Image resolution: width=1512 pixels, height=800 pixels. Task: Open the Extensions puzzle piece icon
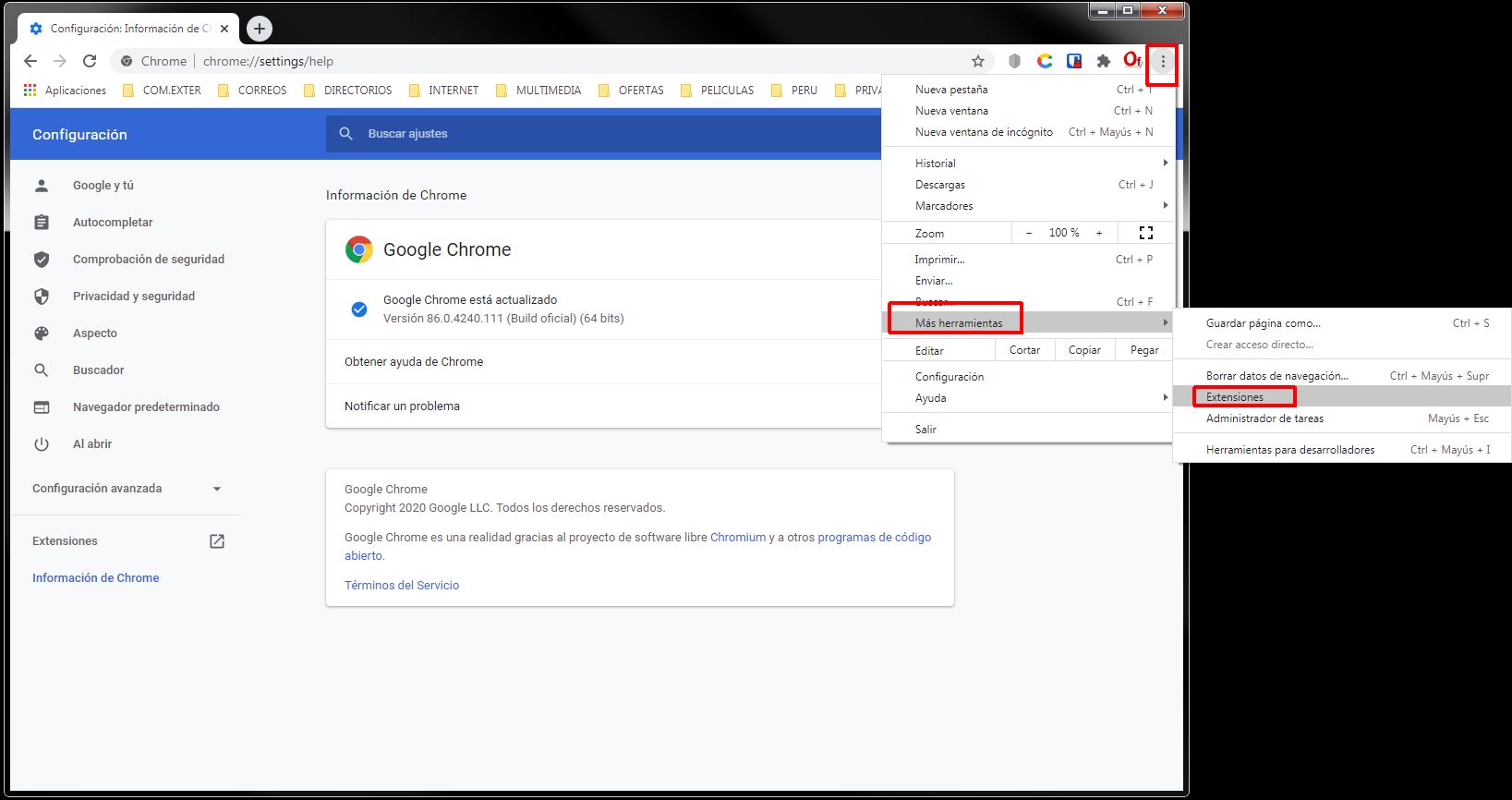click(1103, 61)
